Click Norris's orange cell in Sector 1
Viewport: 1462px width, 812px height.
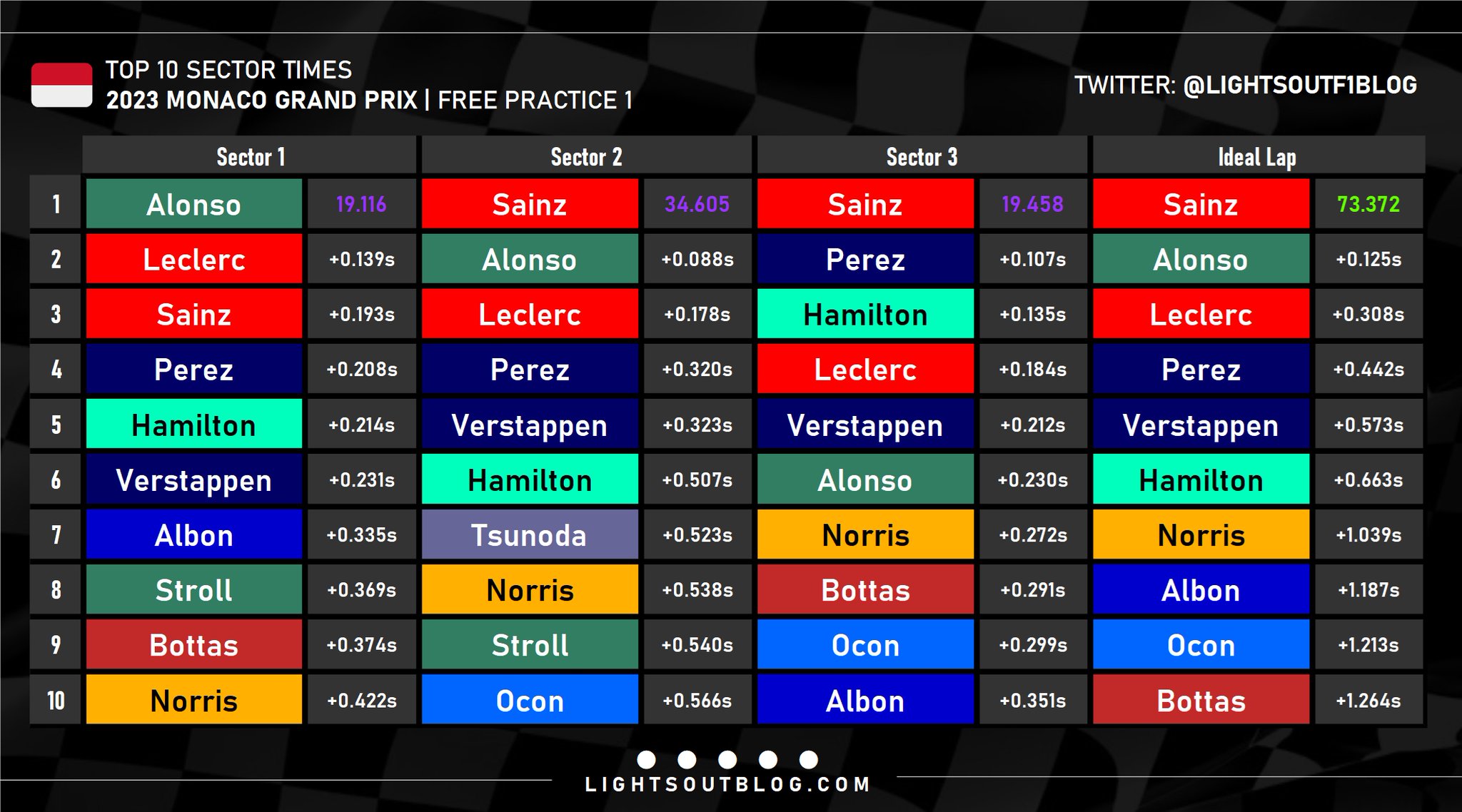194,700
